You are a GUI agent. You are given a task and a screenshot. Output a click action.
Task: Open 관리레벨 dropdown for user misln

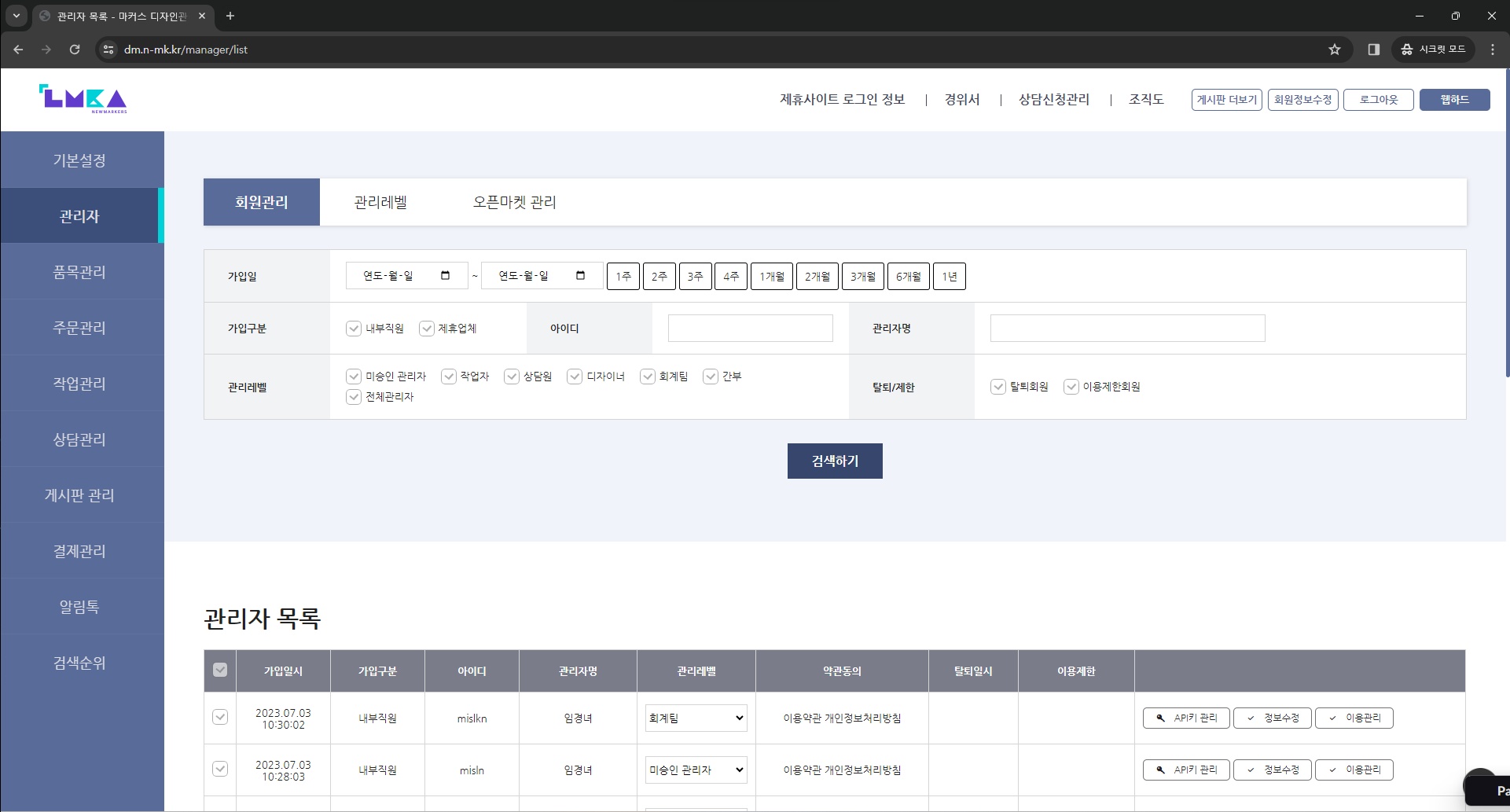click(696, 770)
